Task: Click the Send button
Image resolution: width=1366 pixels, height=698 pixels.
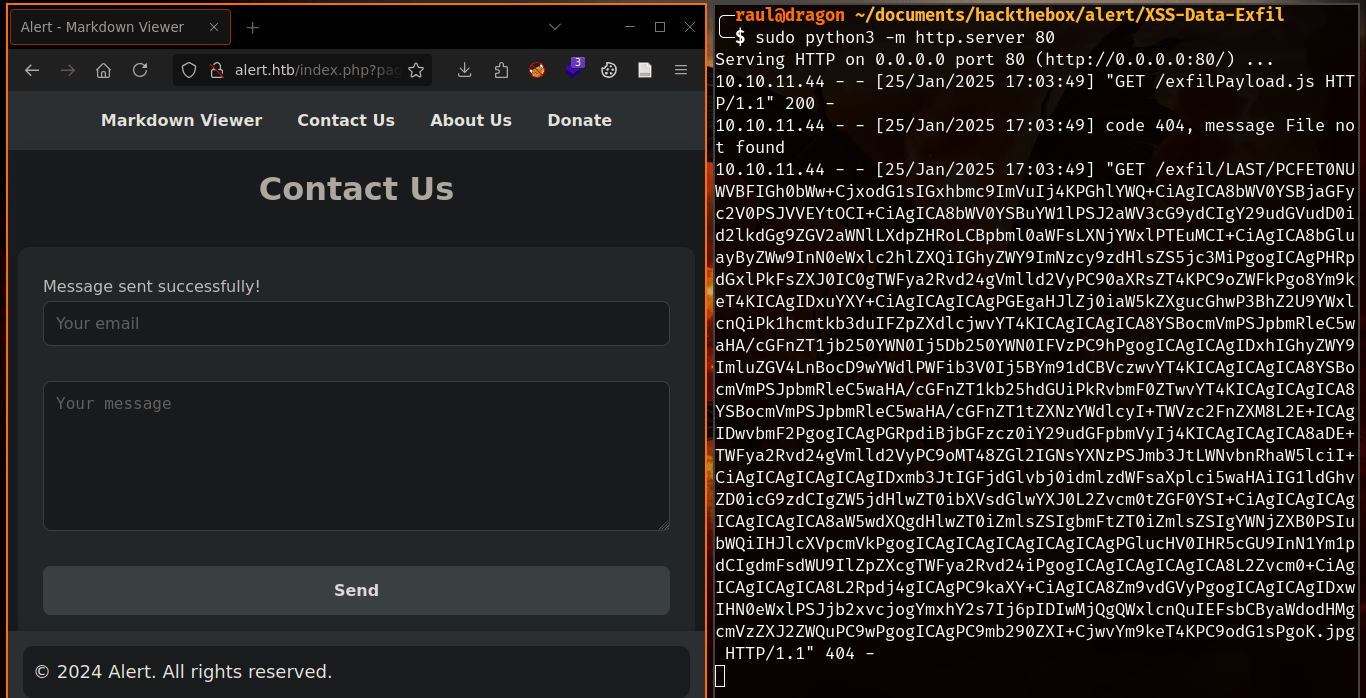Action: click(356, 590)
